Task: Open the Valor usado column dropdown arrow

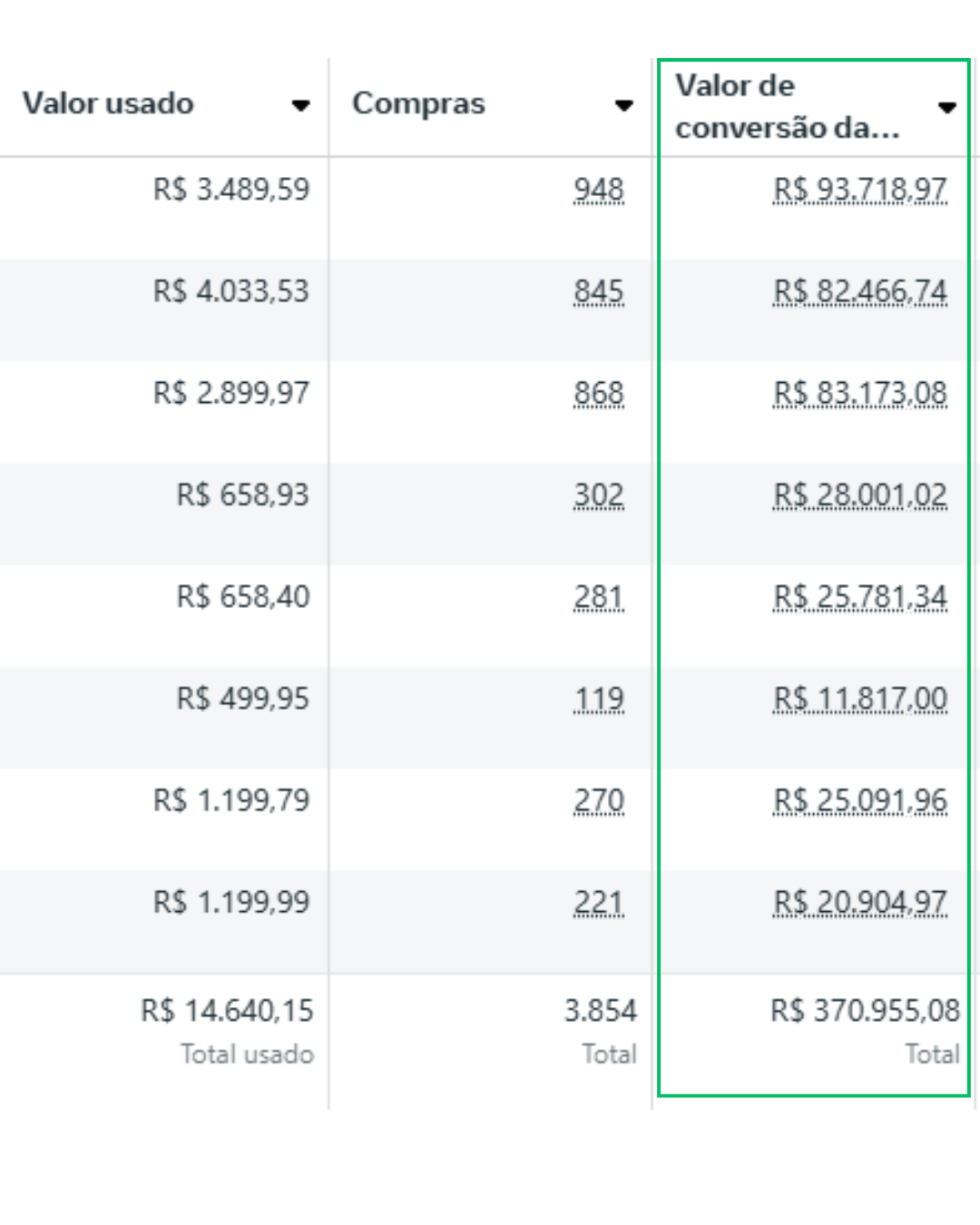Action: [x=300, y=105]
